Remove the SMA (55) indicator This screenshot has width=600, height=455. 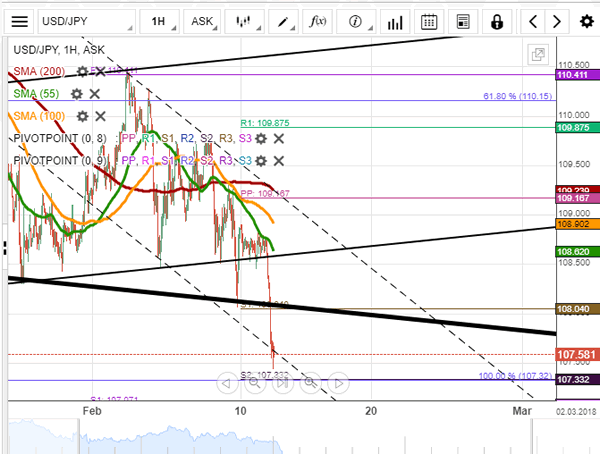(x=95, y=93)
